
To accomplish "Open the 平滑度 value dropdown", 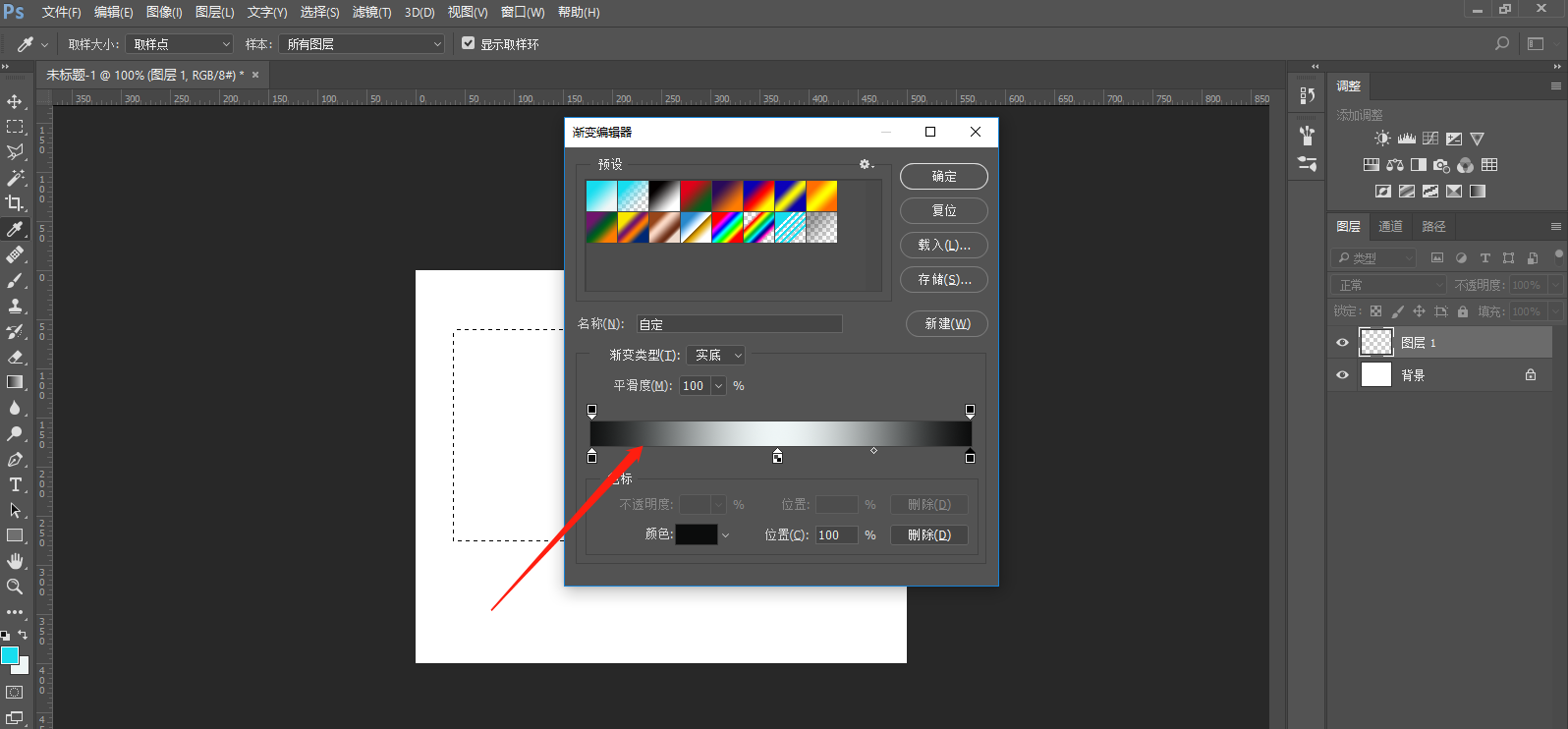I will click(x=718, y=386).
